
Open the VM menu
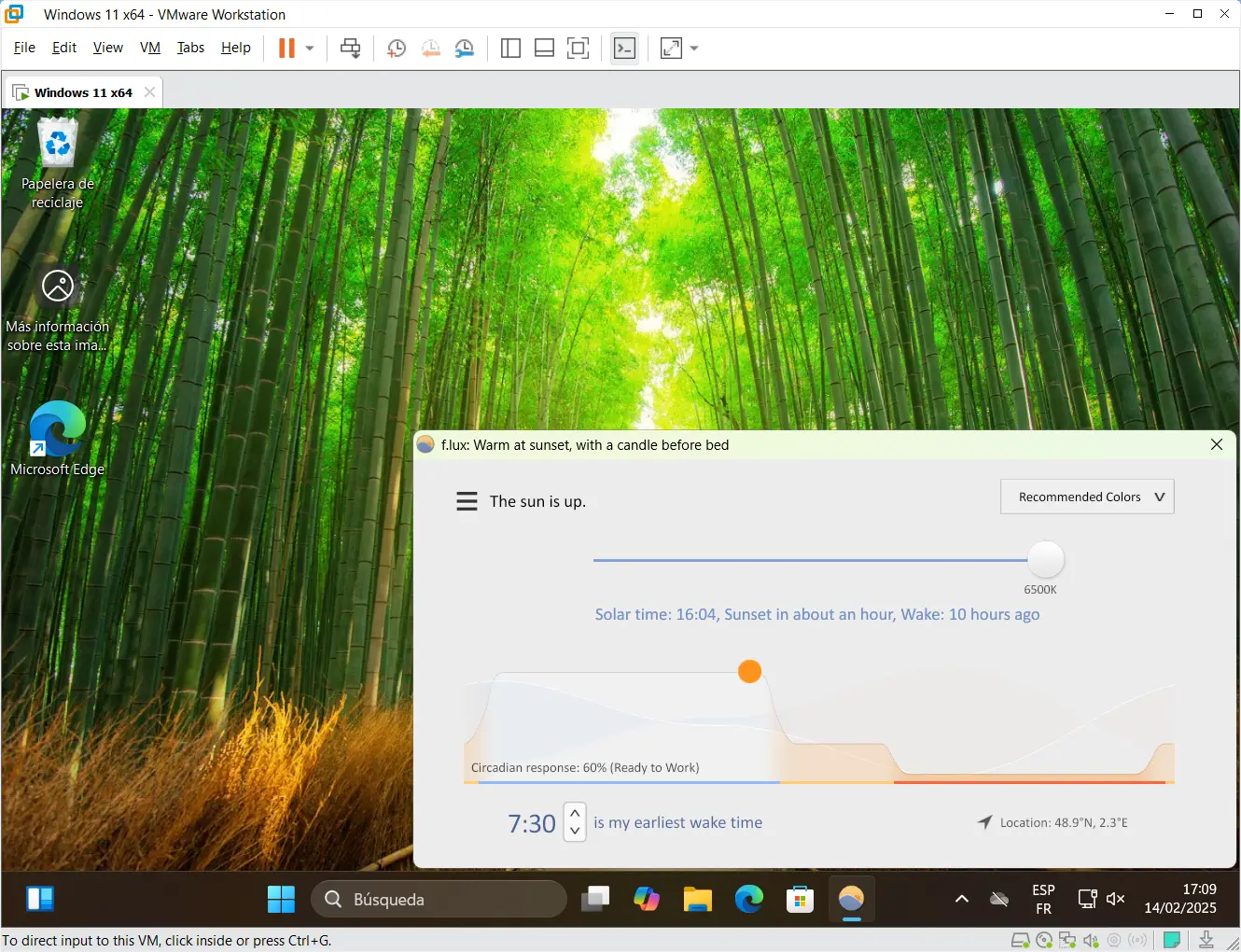(x=150, y=48)
